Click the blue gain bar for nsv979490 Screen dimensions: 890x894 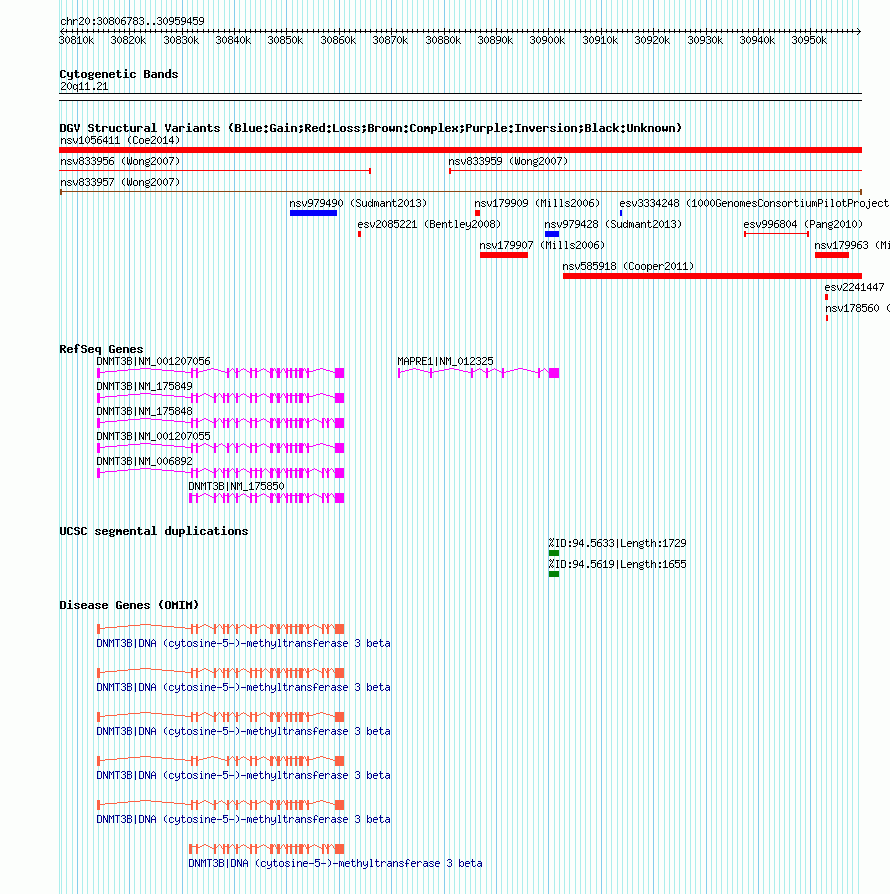314,213
